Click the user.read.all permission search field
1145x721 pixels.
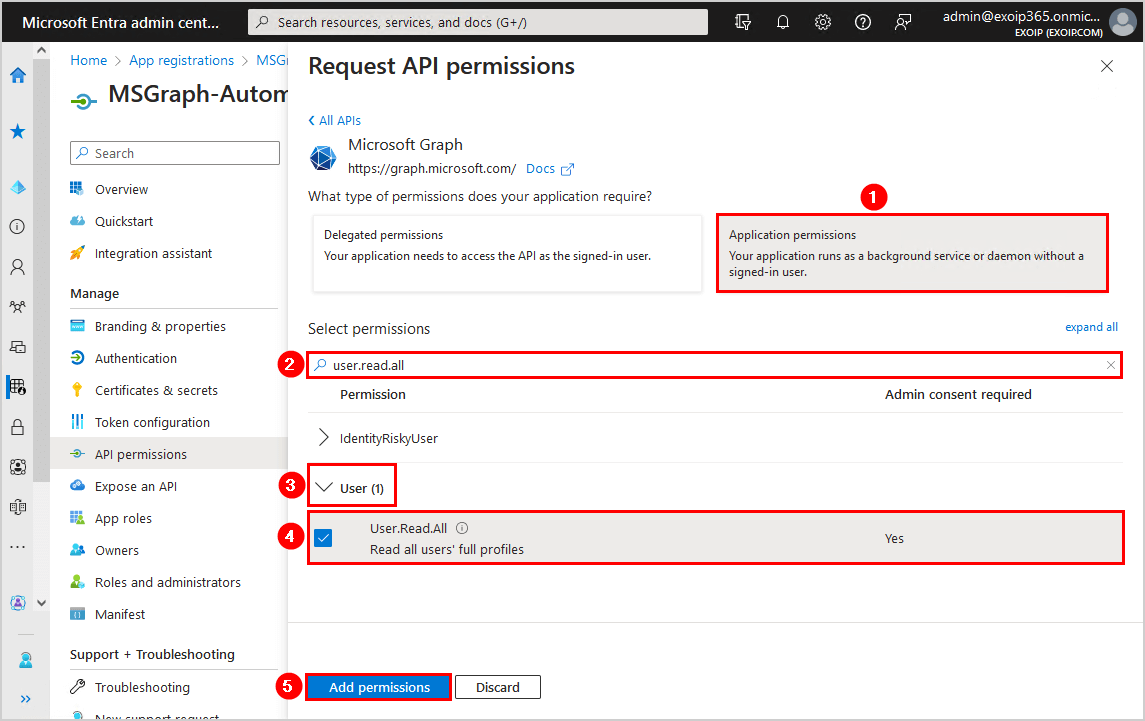pos(700,366)
